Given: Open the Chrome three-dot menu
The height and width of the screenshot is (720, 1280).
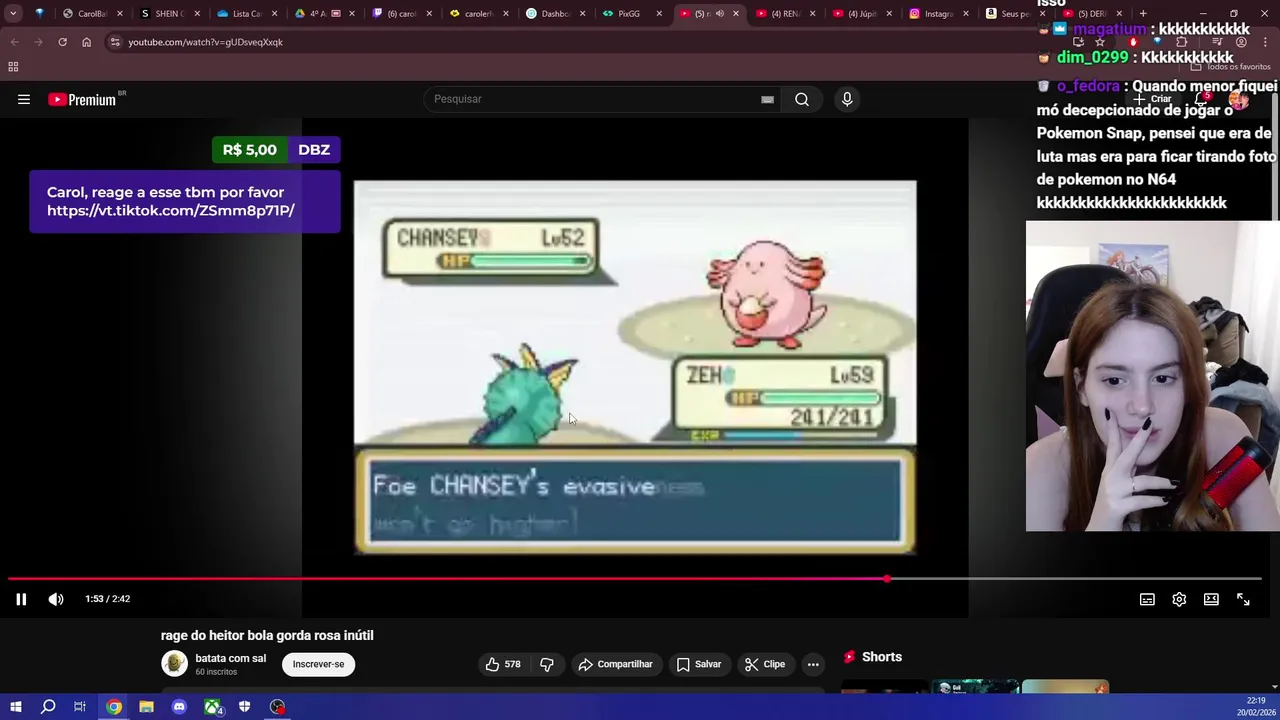Looking at the screenshot, I should tap(1265, 42).
